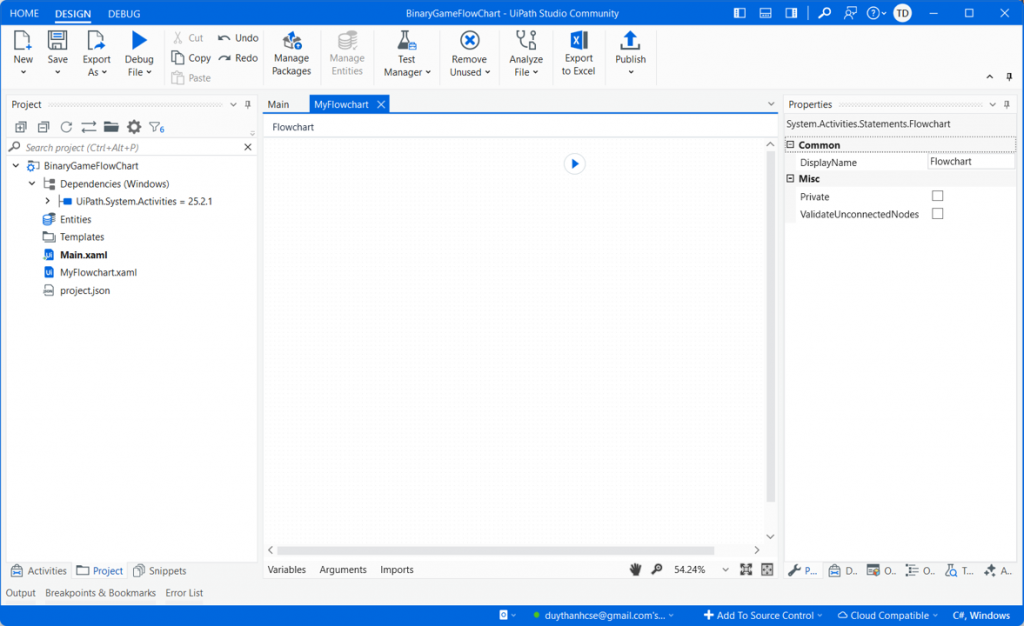Activate the pan hand tool

pos(635,569)
